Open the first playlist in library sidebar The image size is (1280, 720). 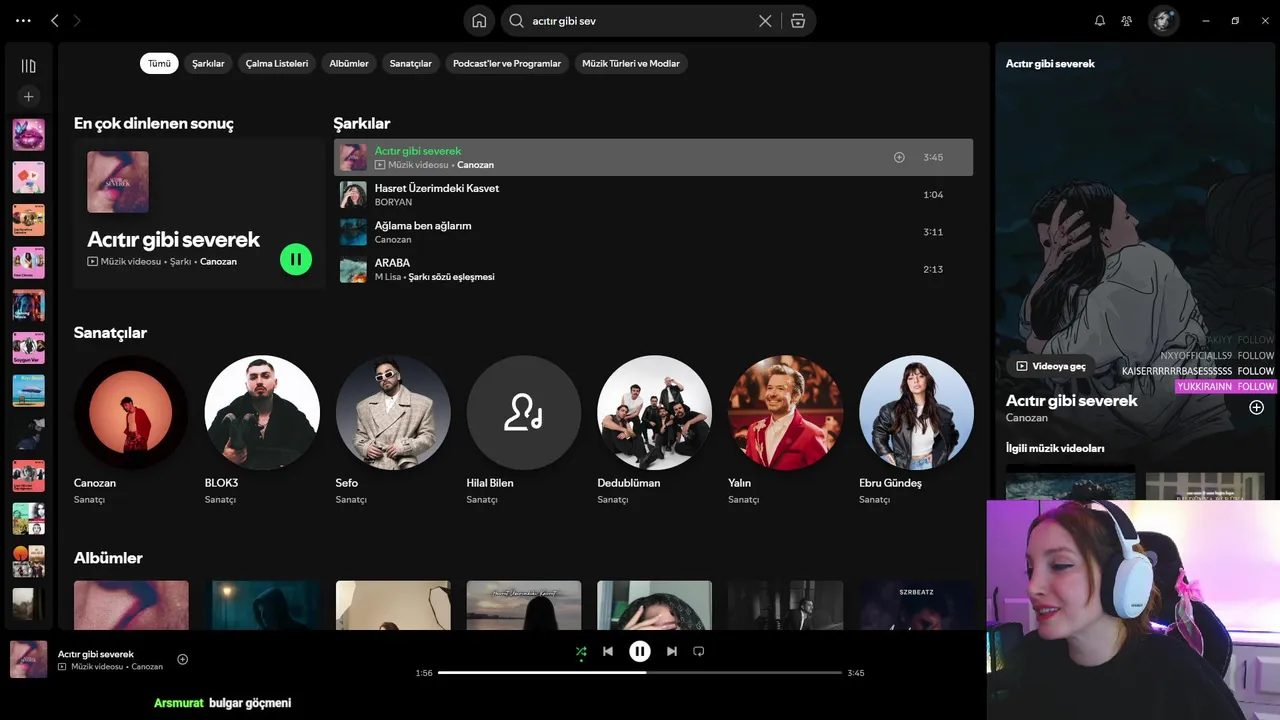28,134
